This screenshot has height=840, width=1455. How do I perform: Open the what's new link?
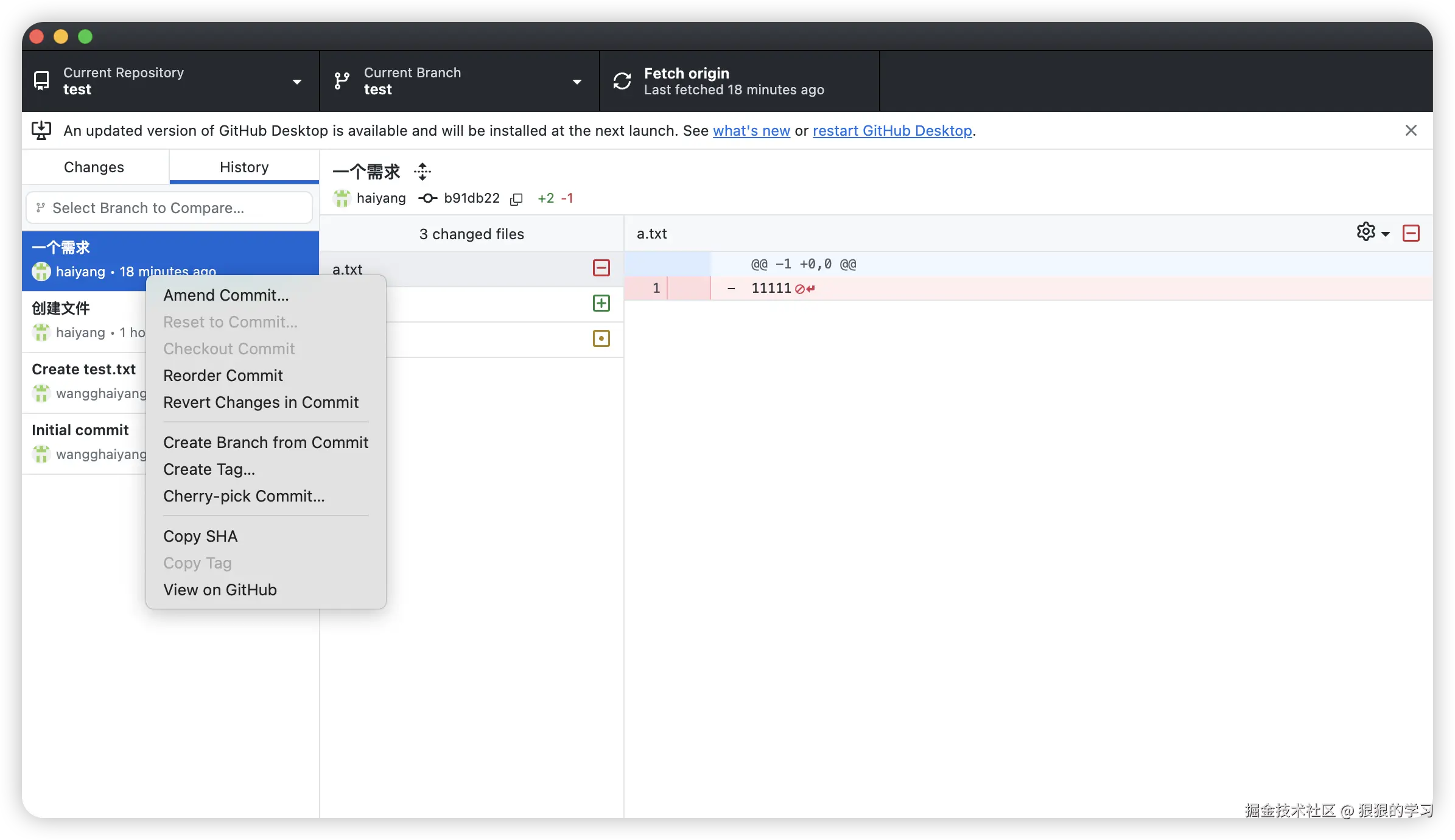pyautogui.click(x=751, y=131)
